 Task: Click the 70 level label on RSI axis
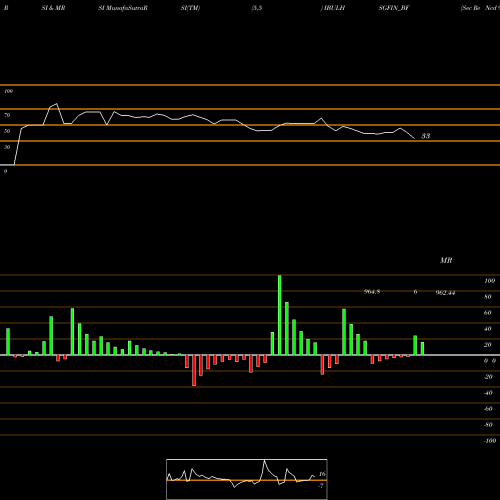point(7,115)
